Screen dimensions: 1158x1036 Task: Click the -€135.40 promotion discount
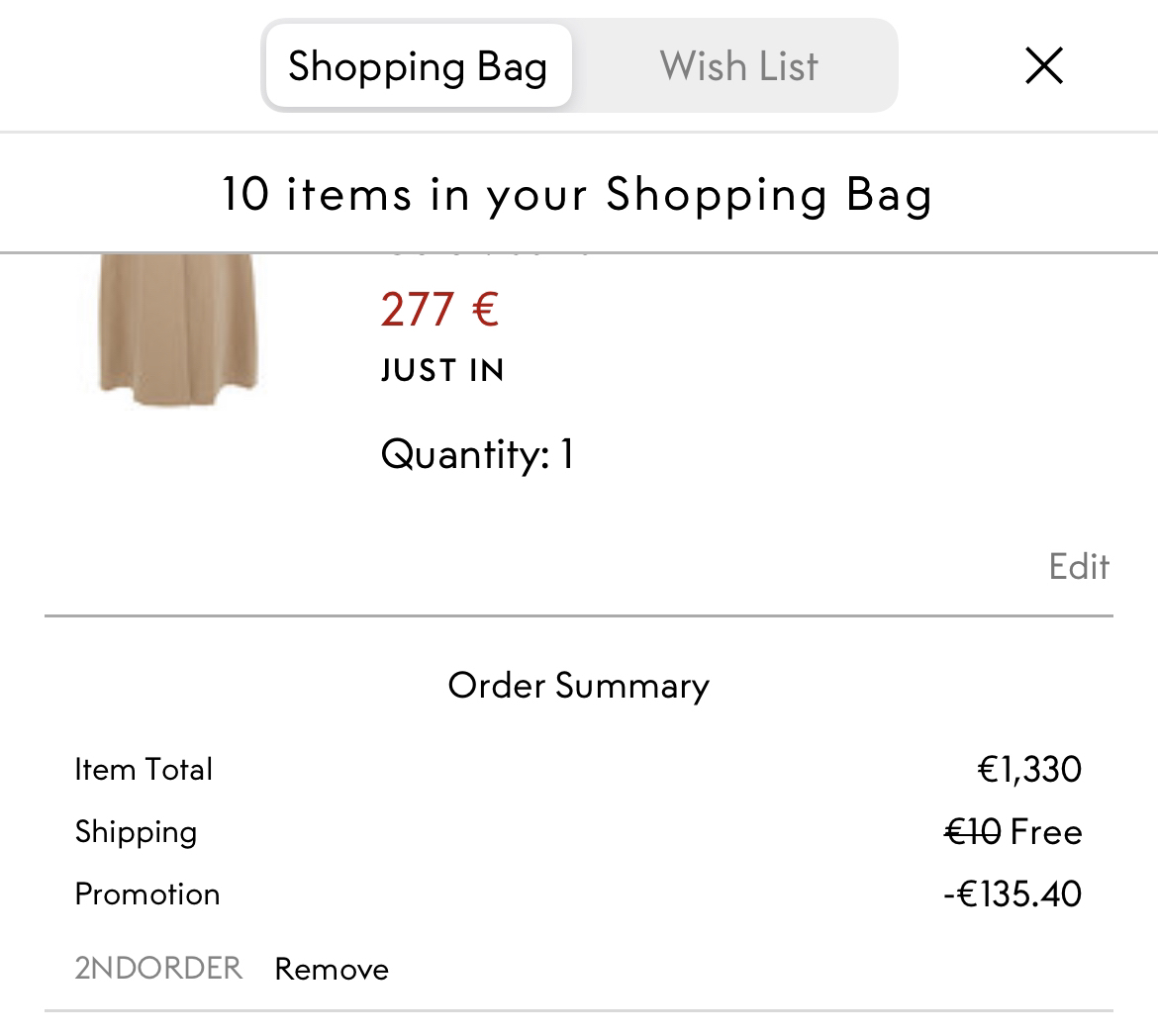tap(1013, 894)
